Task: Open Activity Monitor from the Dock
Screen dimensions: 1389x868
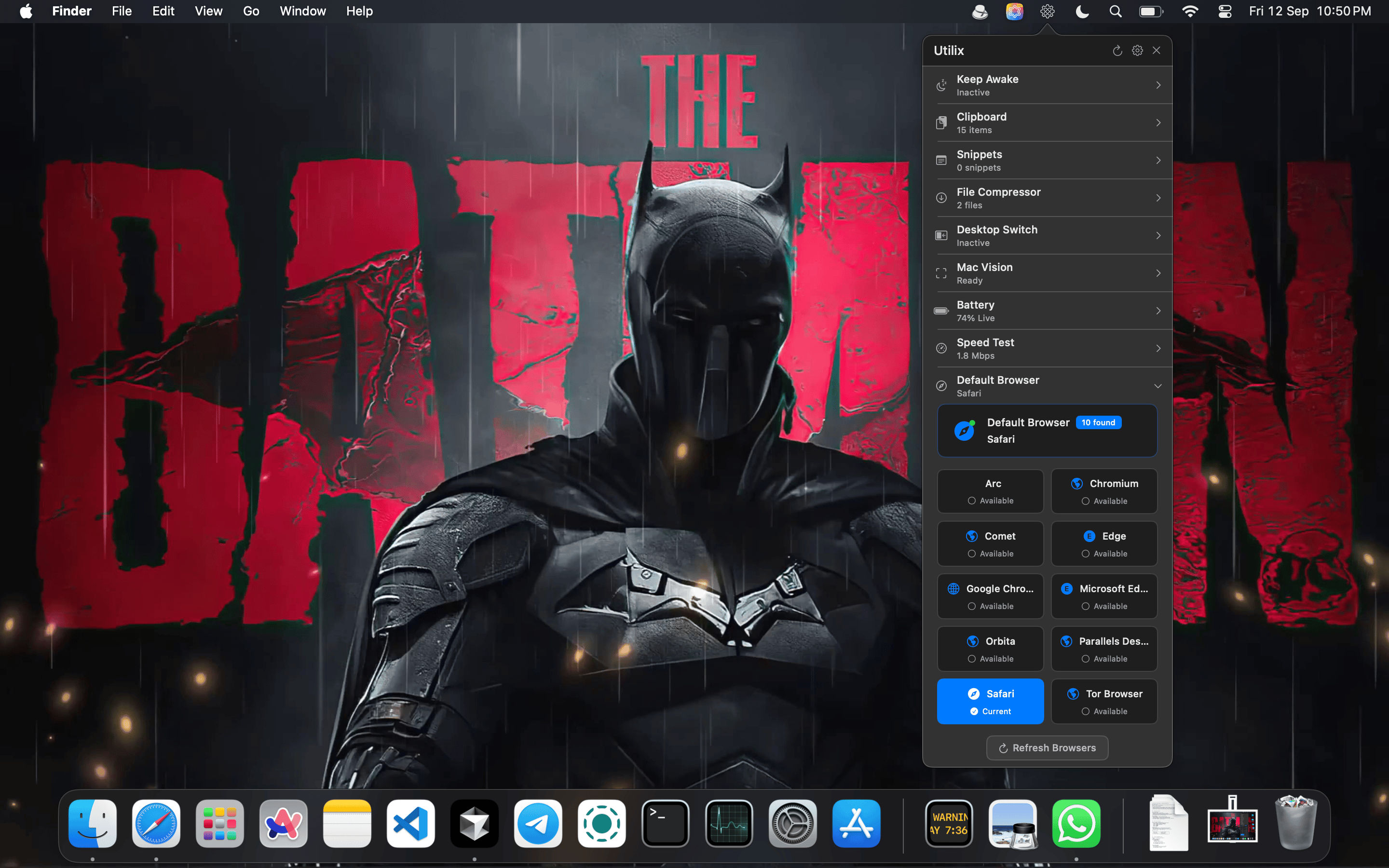Action: [x=729, y=823]
